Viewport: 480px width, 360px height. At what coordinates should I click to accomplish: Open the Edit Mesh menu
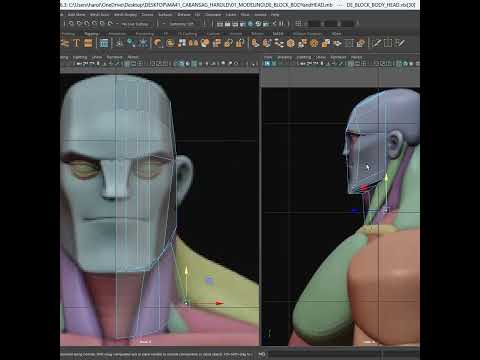pos(76,15)
